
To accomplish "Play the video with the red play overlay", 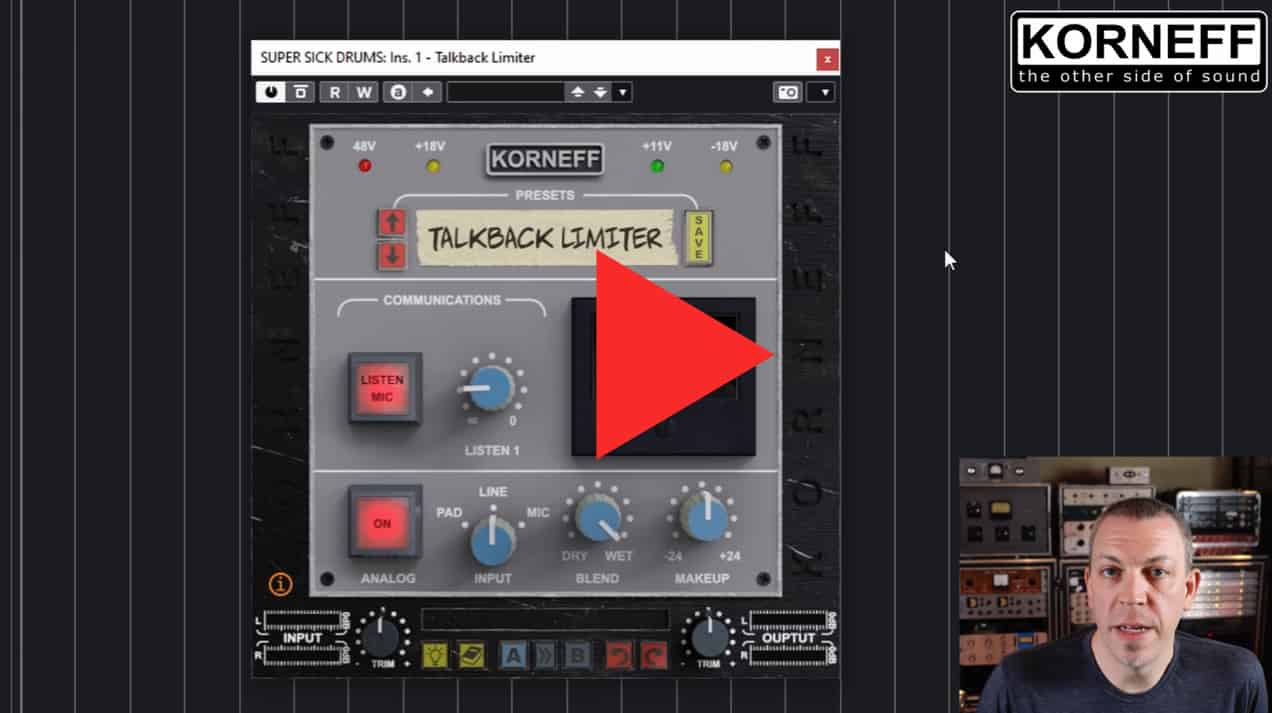I will [683, 354].
